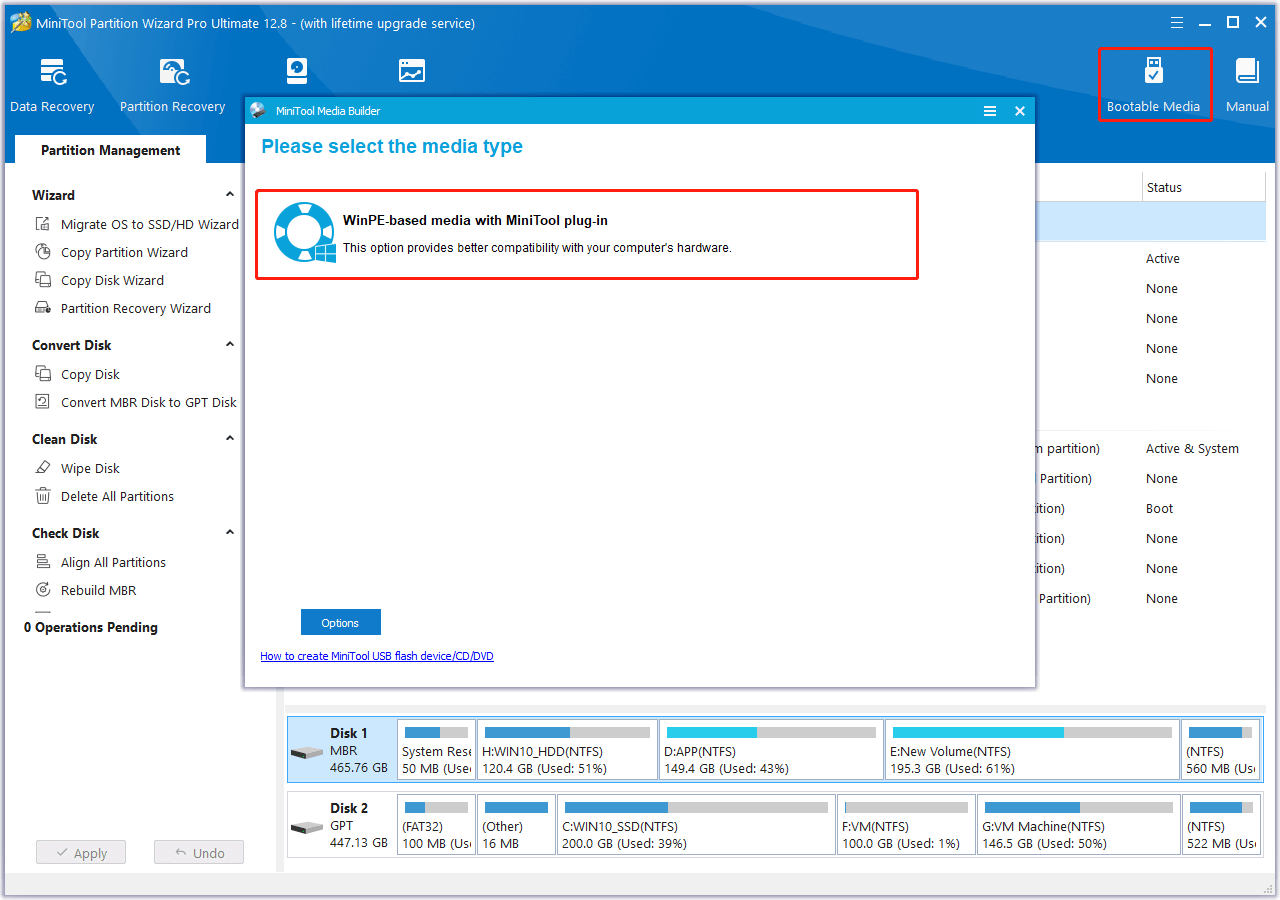
Task: Open the main window hamburger menu
Action: (1177, 22)
